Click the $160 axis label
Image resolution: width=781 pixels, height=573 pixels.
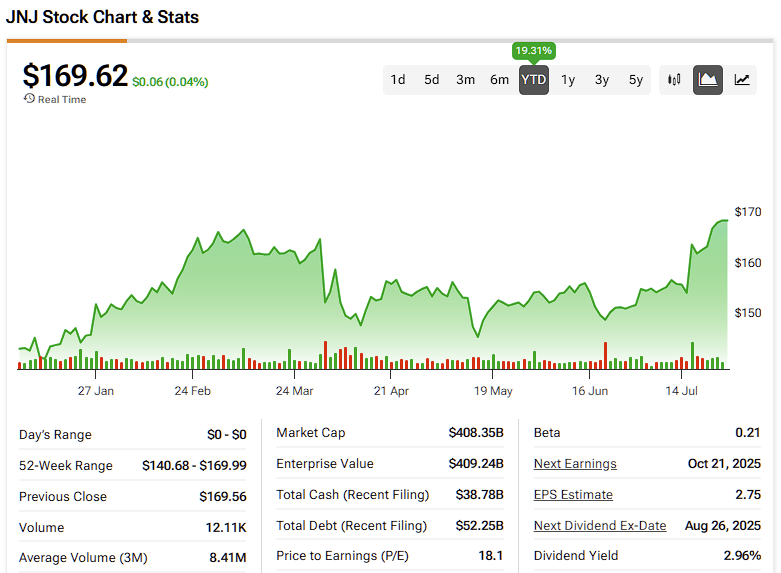748,263
